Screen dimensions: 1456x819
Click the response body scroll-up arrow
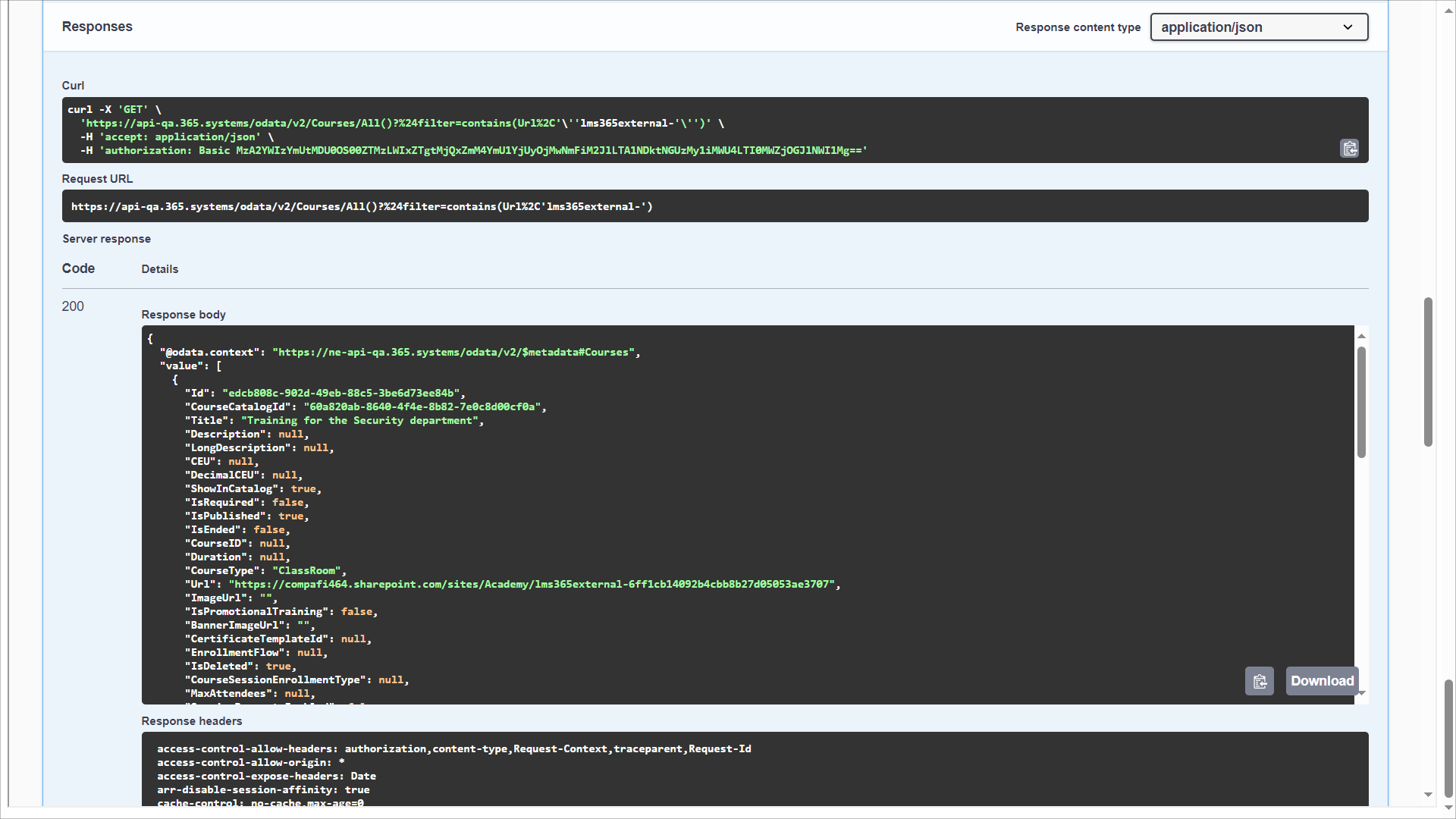(x=1361, y=335)
